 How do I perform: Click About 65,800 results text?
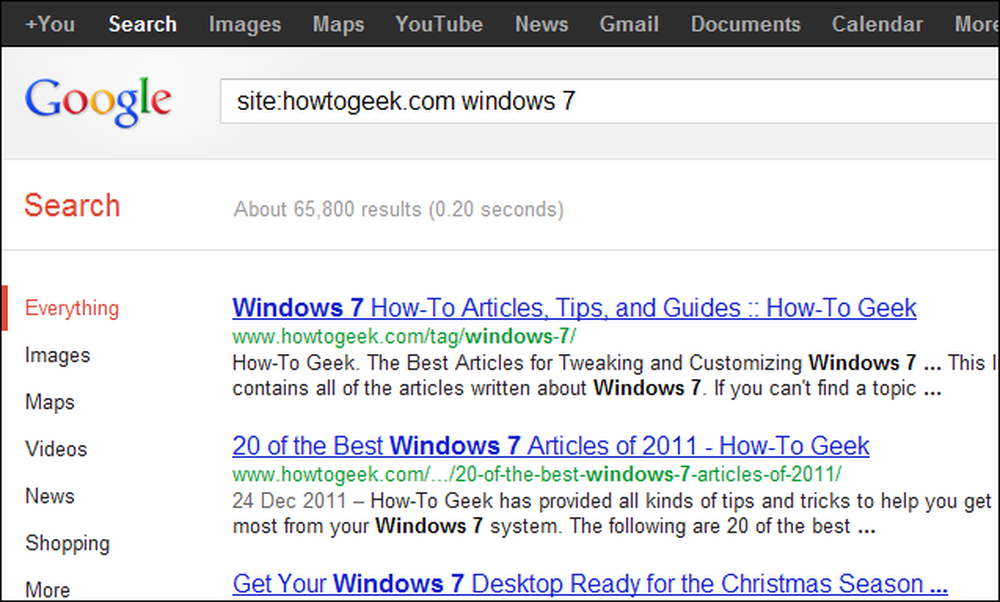(399, 209)
